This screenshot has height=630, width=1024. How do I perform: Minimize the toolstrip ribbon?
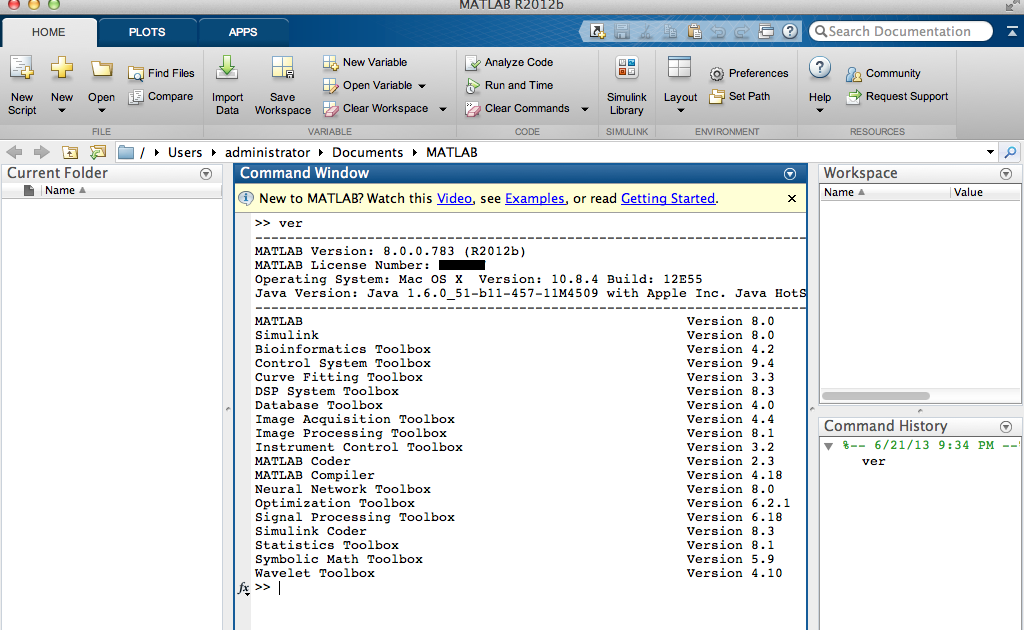tap(1012, 31)
